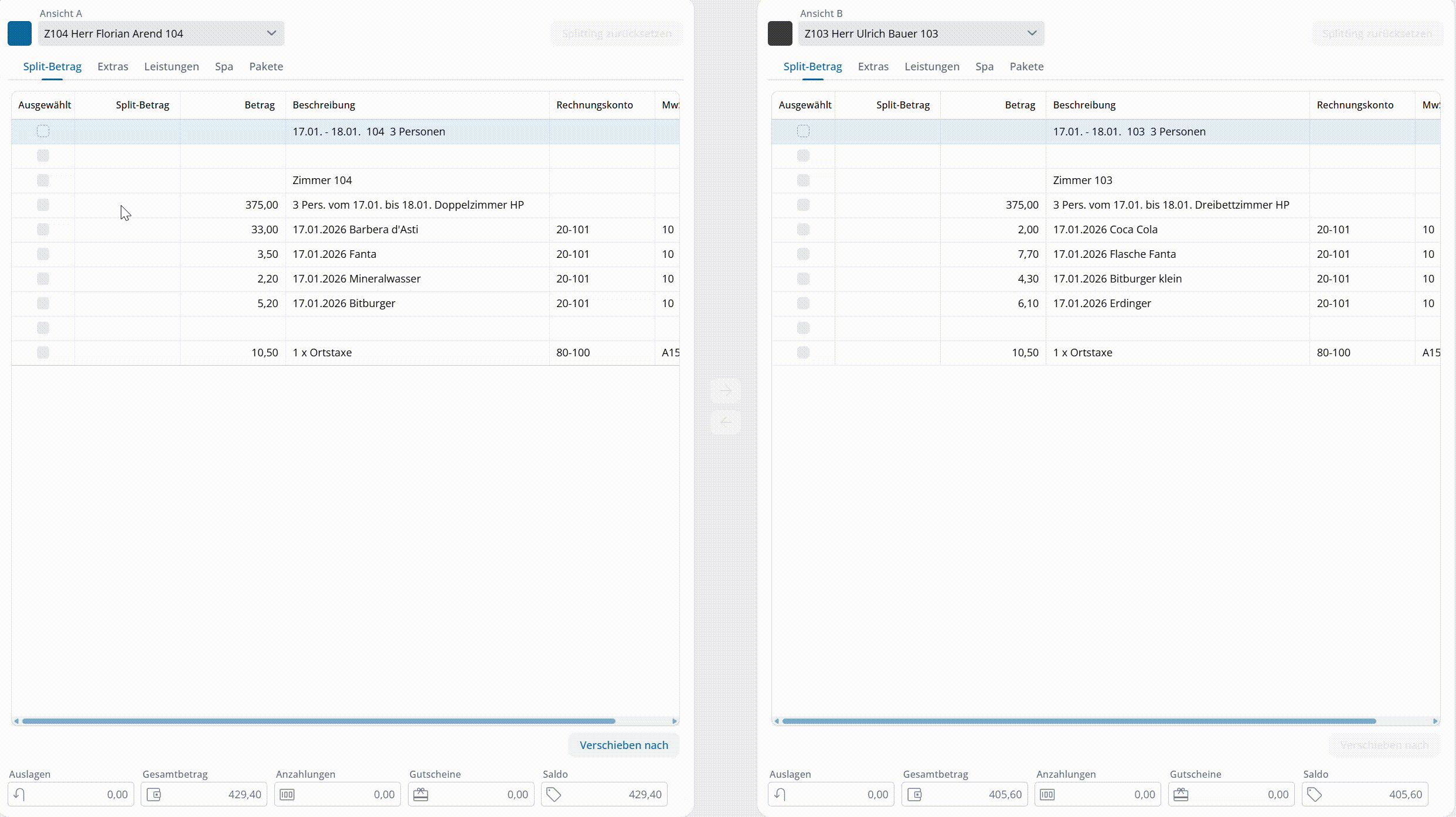1456x817 pixels.
Task: Click the Saldo tag icon in Ansicht B
Action: (x=1315, y=795)
